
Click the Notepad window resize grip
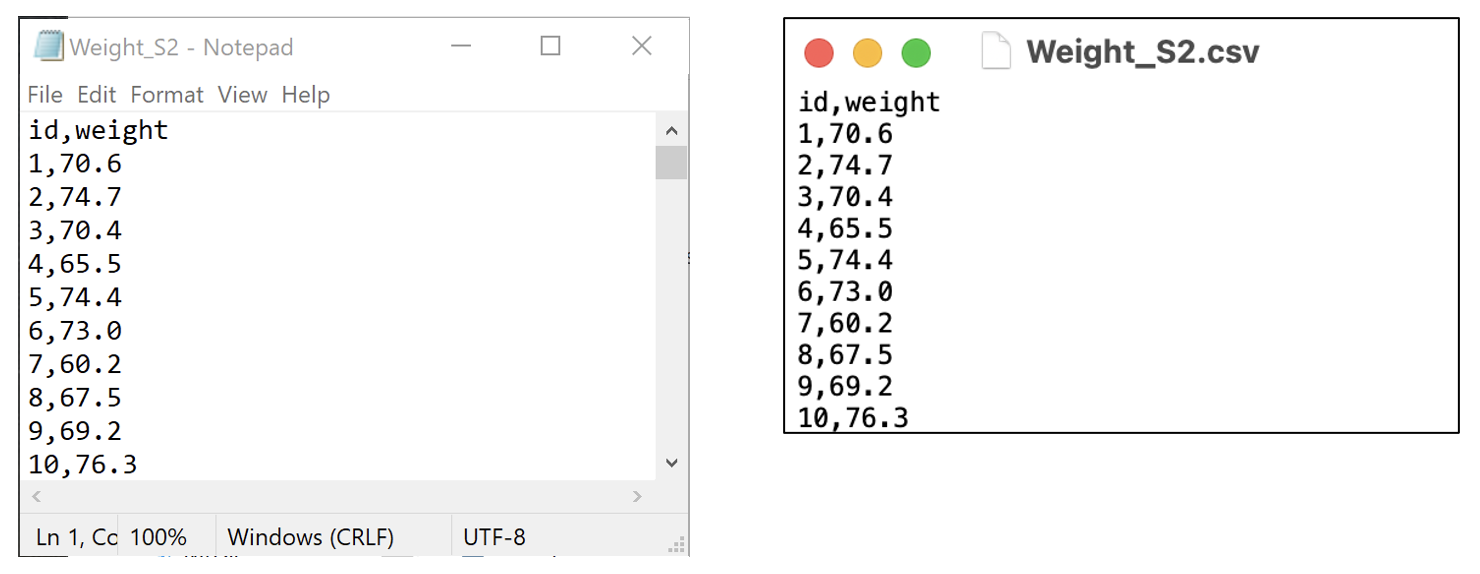pyautogui.click(x=678, y=545)
